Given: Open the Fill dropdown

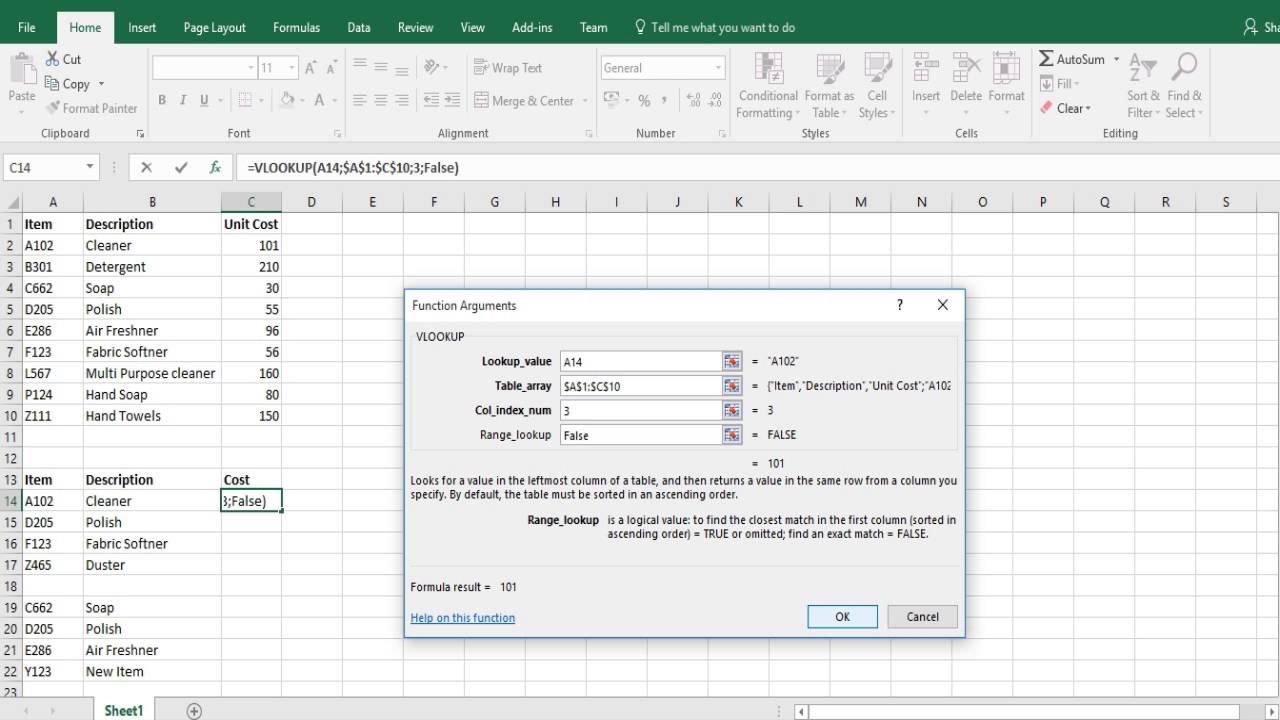Looking at the screenshot, I should 1062,84.
